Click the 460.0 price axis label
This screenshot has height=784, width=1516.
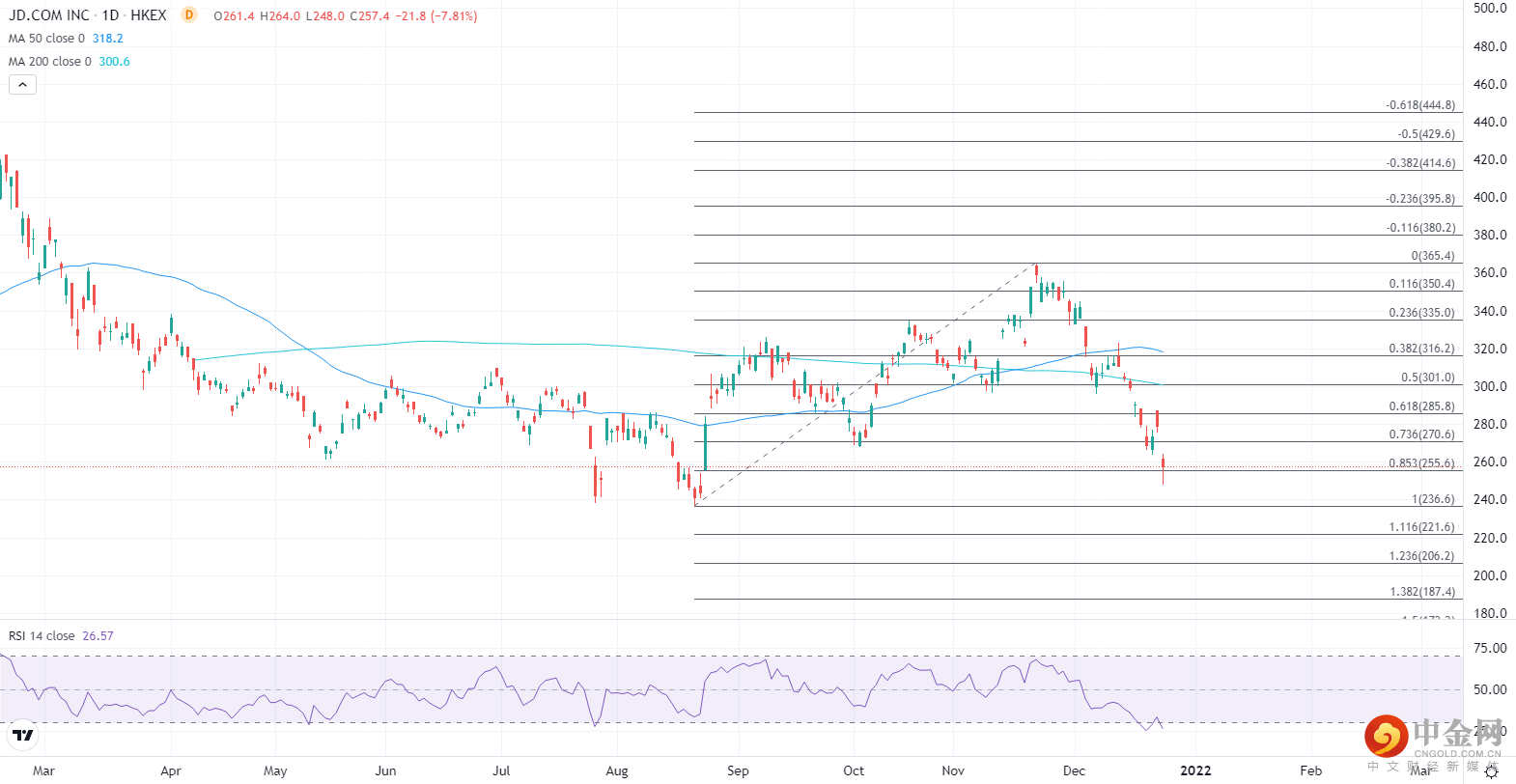(x=1490, y=84)
